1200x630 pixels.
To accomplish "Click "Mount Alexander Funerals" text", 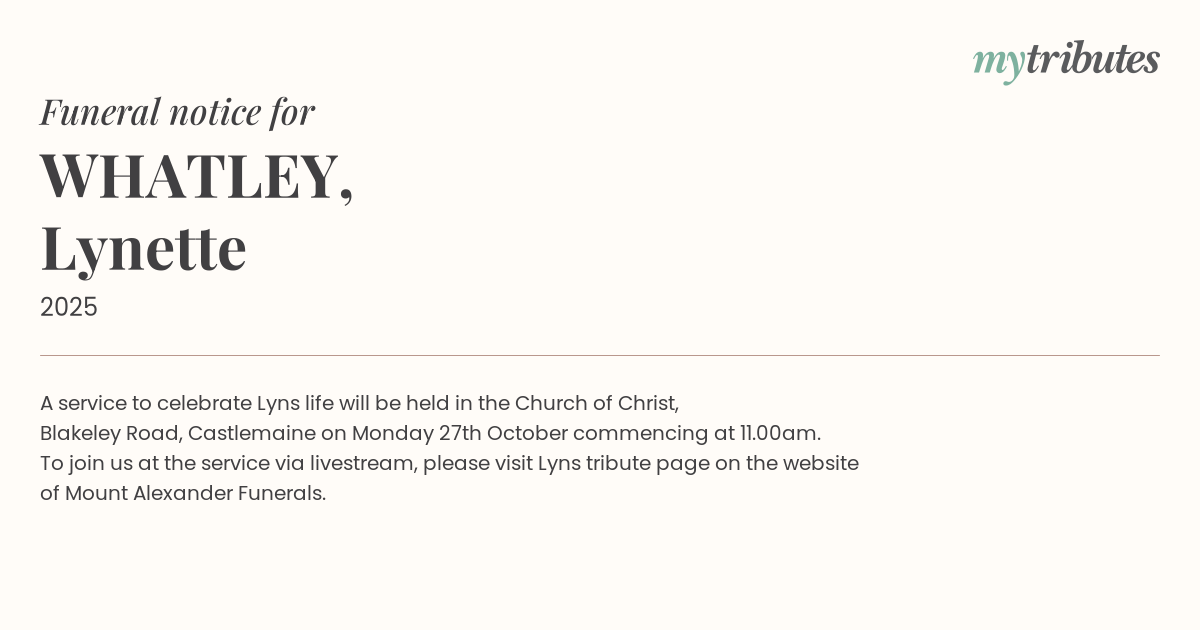I will click(195, 493).
